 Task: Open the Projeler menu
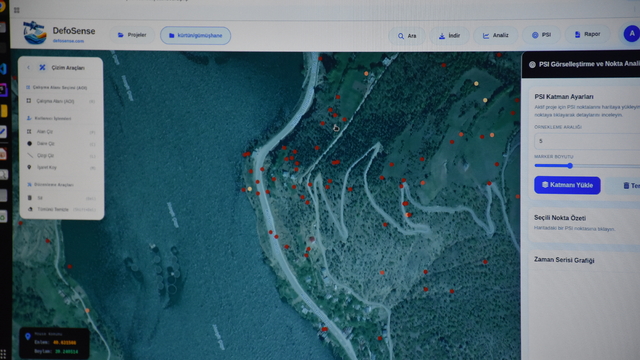(132, 35)
